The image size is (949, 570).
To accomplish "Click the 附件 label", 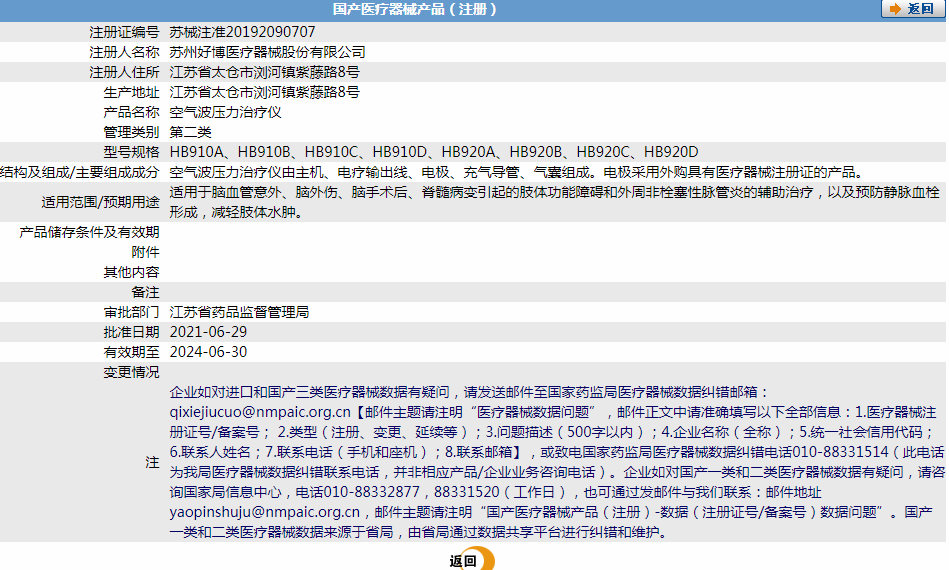I will tap(145, 252).
